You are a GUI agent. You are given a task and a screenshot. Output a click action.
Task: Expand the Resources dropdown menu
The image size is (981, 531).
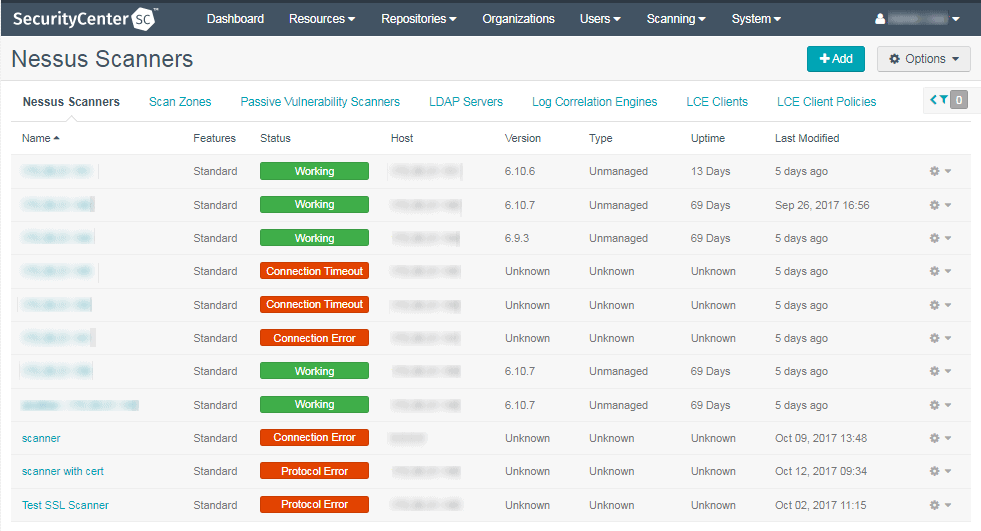[321, 19]
